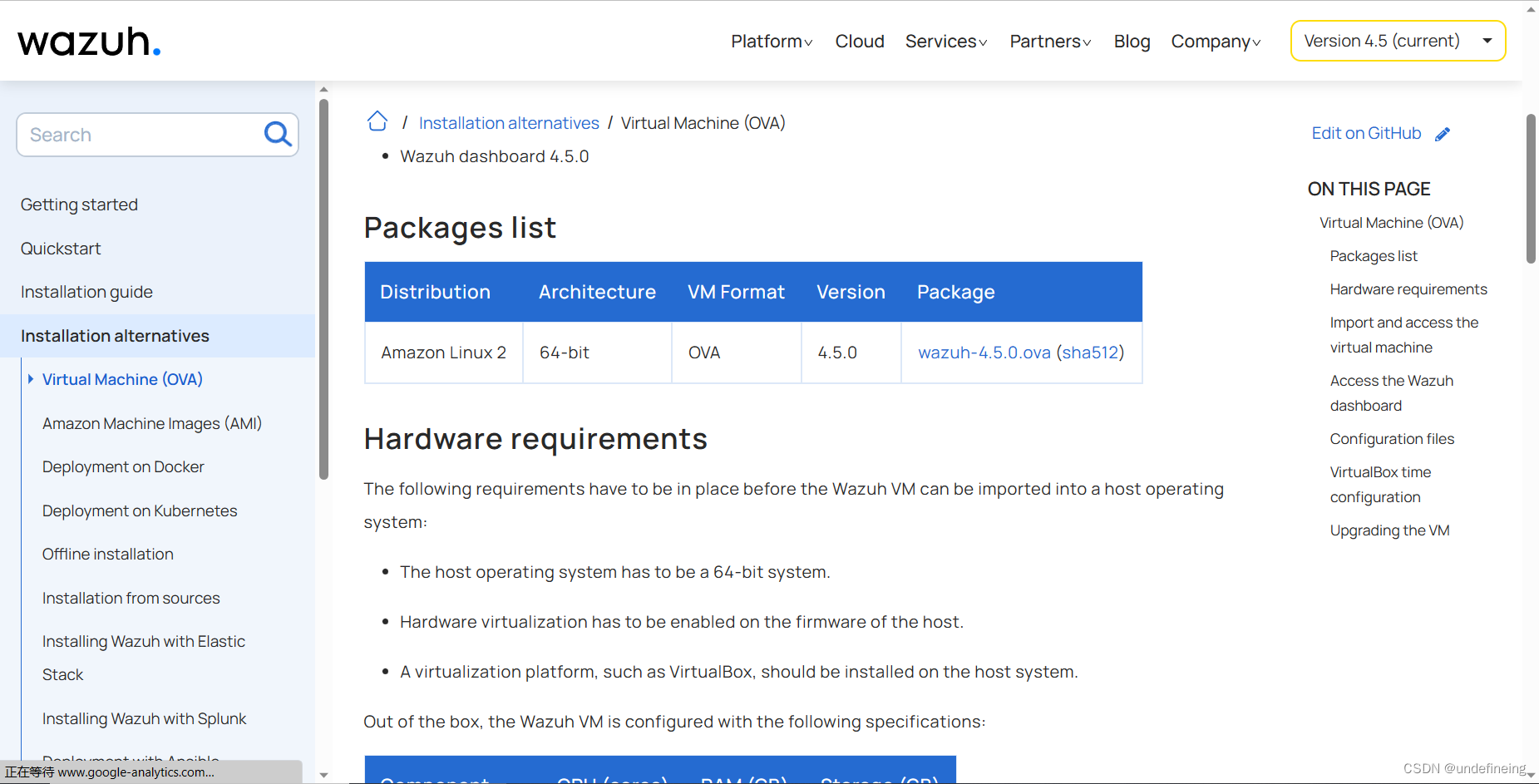Viewport: 1539px width, 784px height.
Task: Open the Platform menu
Action: 772,41
